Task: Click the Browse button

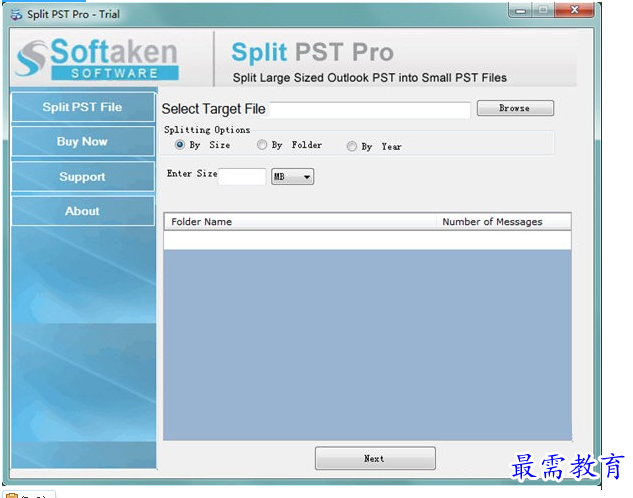Action: (x=515, y=108)
